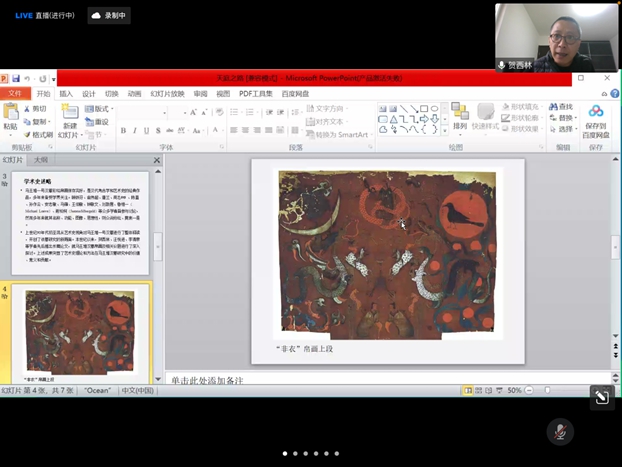Click 转换为 SmartArt button
622x467 pixels.
(x=339, y=135)
